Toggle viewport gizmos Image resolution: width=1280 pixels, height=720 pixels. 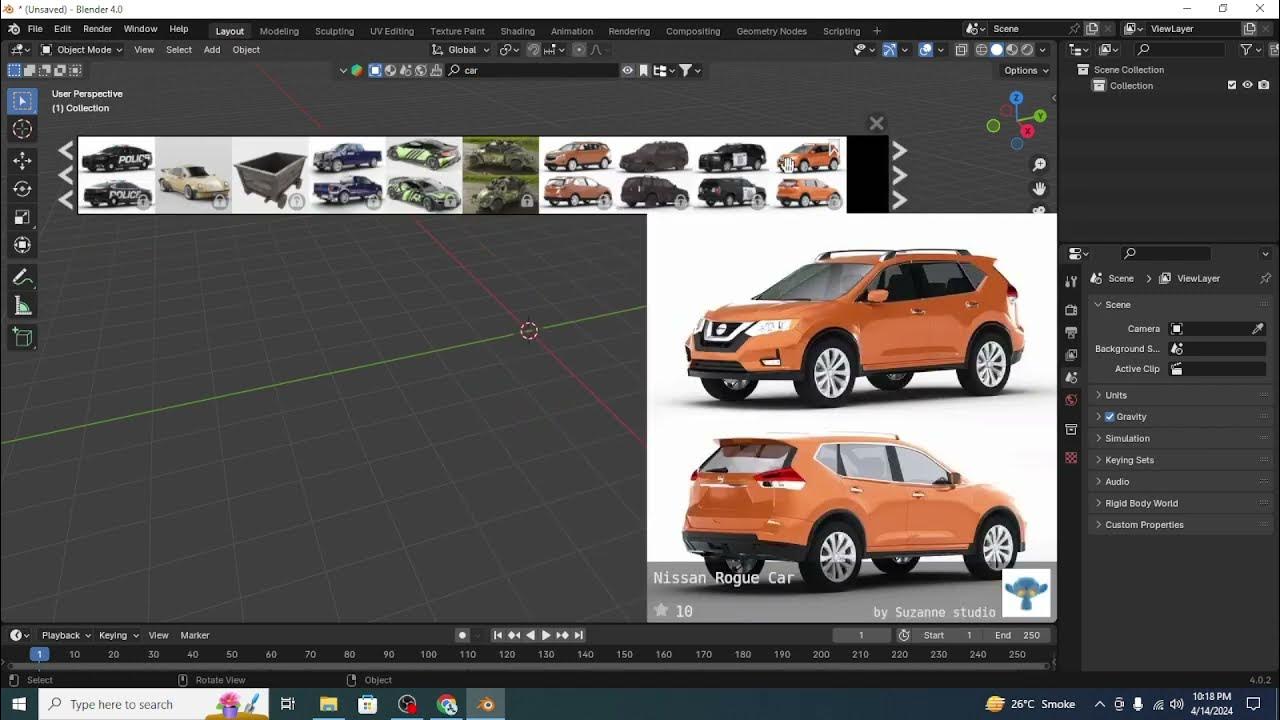pyautogui.click(x=889, y=50)
